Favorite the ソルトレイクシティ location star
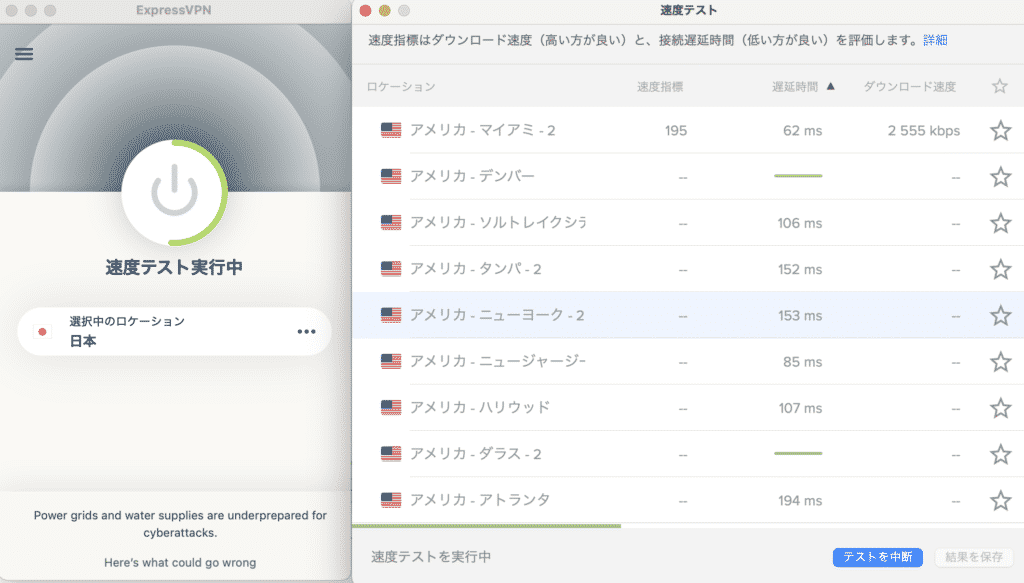 pos(1000,223)
